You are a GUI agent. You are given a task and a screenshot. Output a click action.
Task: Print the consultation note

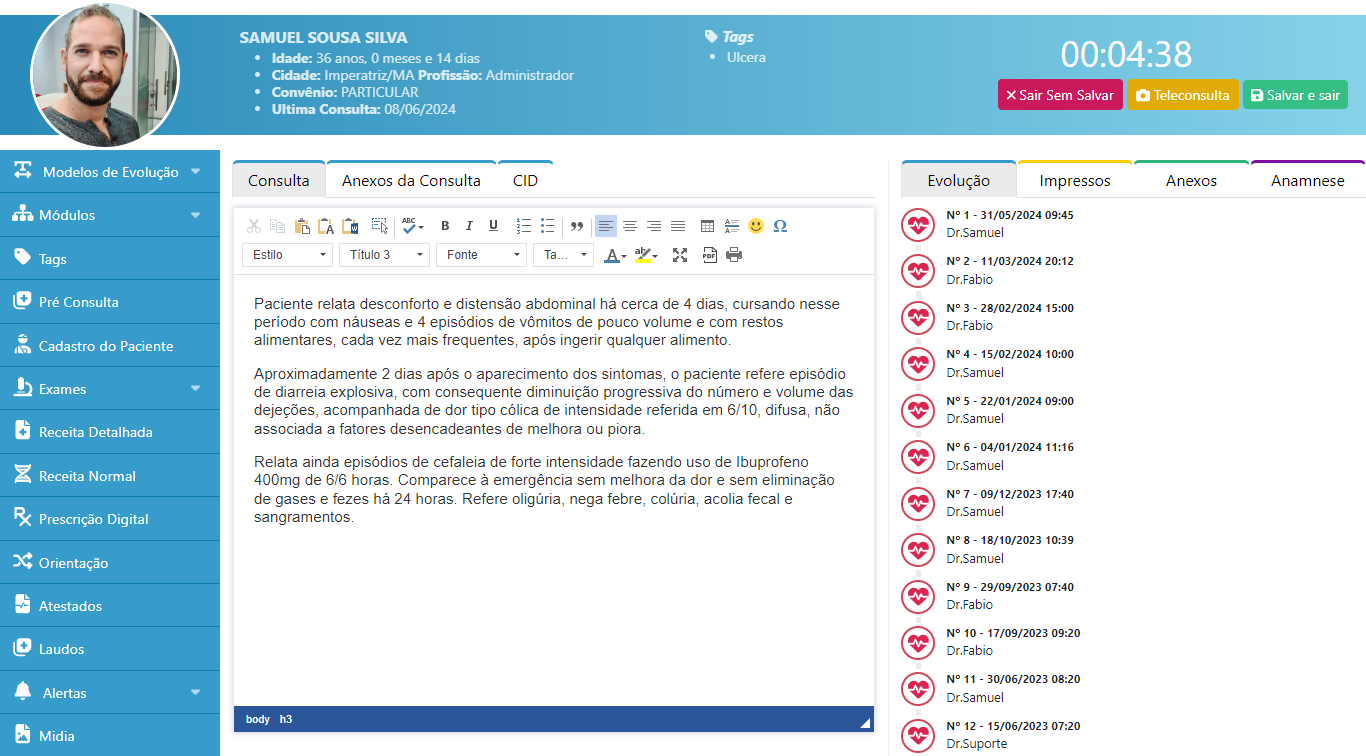tap(734, 255)
